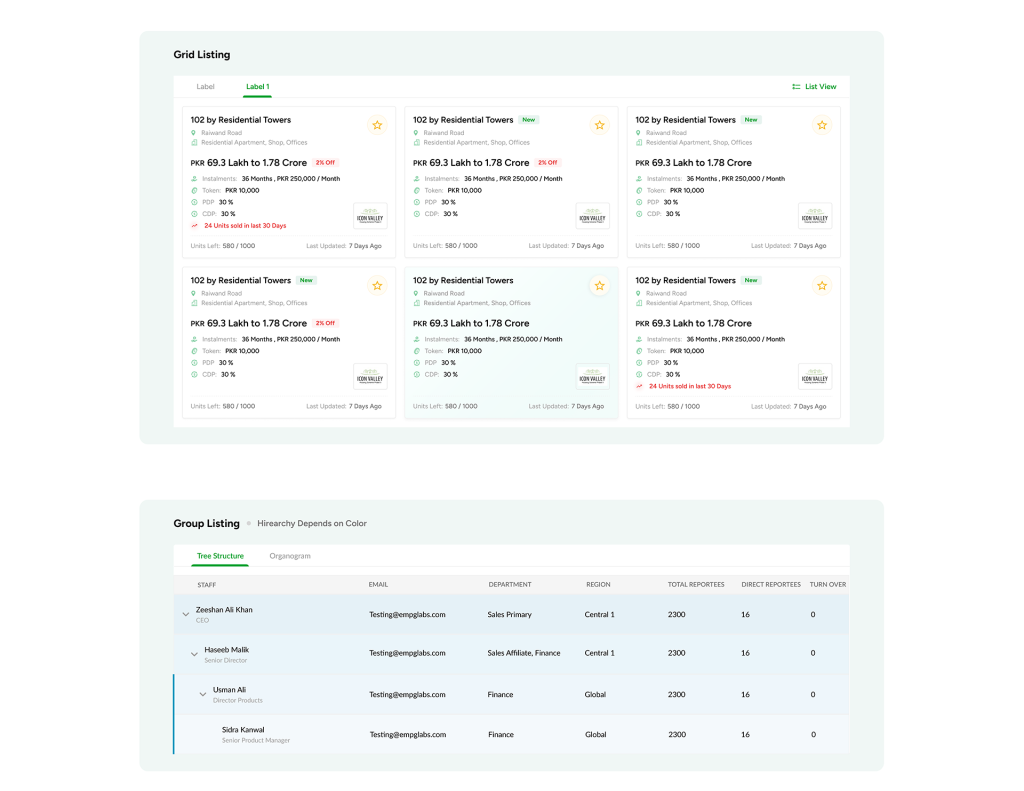Viewport: 1024px width, 791px height.
Task: Collapse the Zeeshan Ali Khan row
Action: pos(185,615)
